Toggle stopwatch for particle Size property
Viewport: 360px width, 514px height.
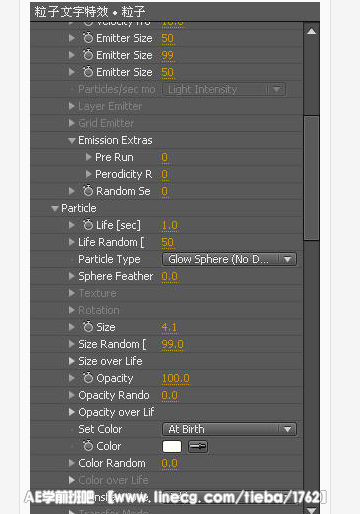click(88, 327)
